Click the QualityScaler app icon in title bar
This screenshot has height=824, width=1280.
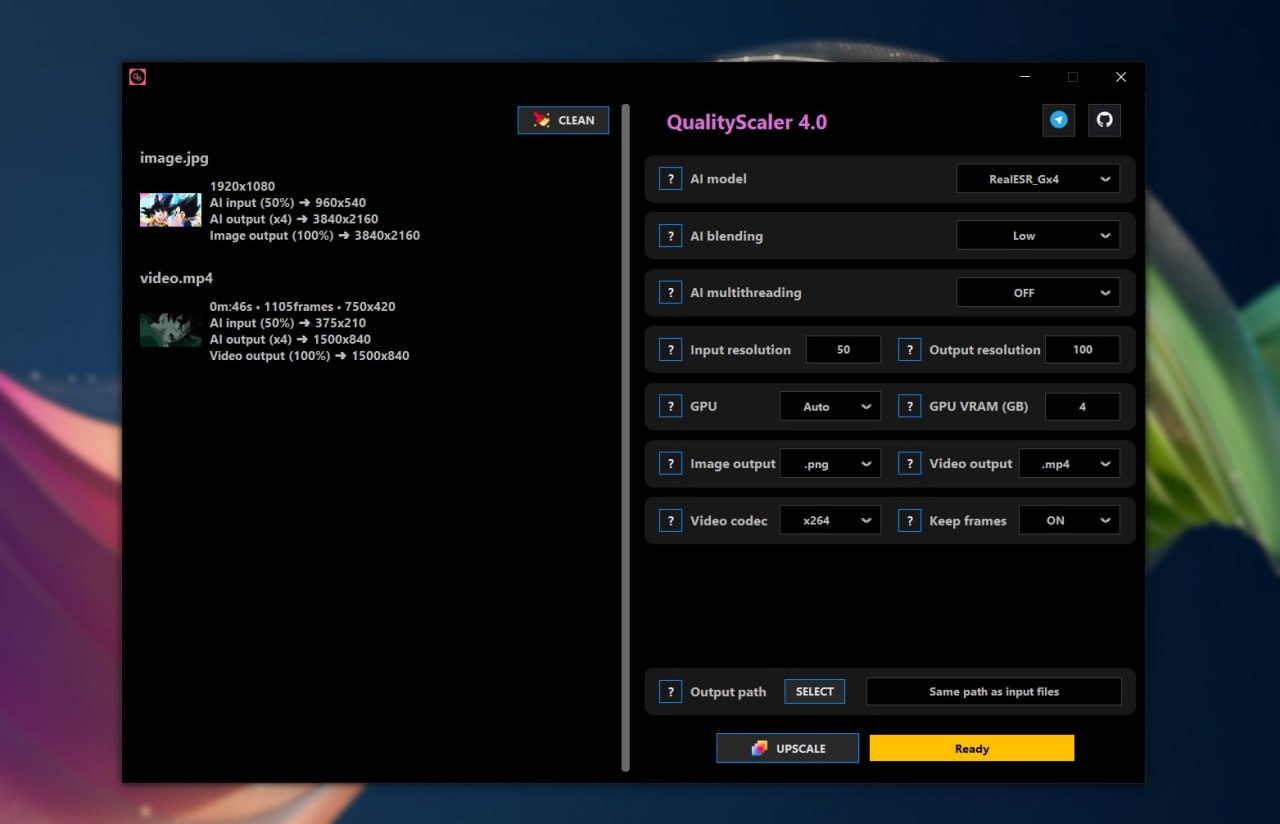click(137, 77)
